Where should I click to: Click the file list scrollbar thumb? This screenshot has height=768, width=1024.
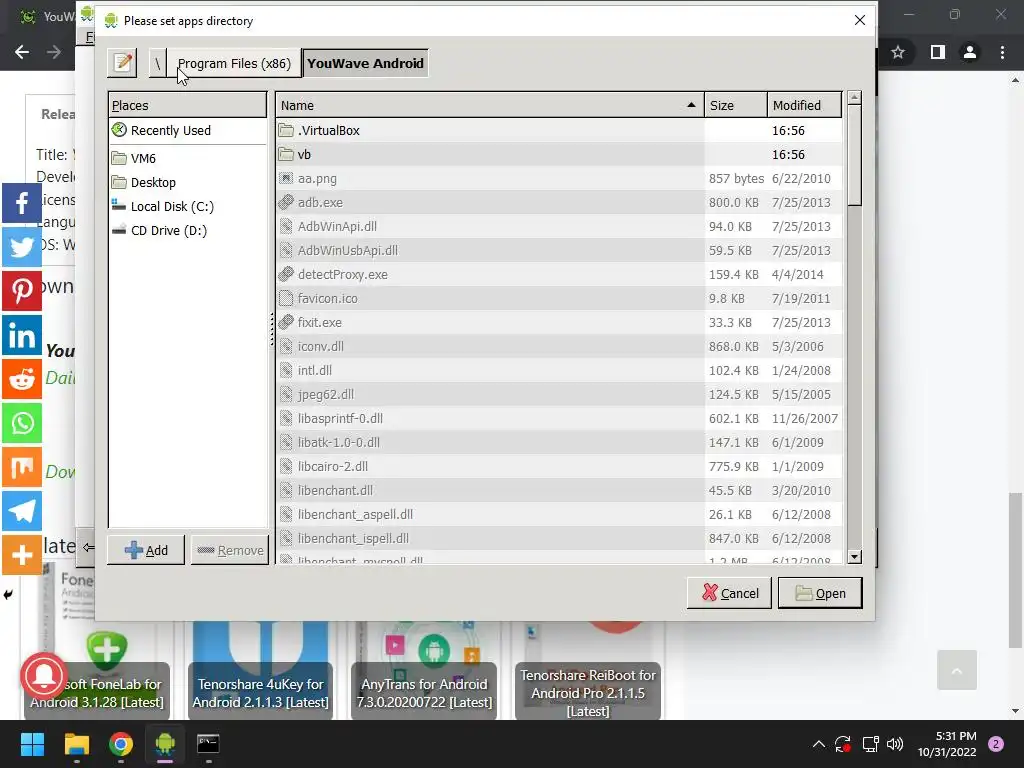click(x=854, y=155)
